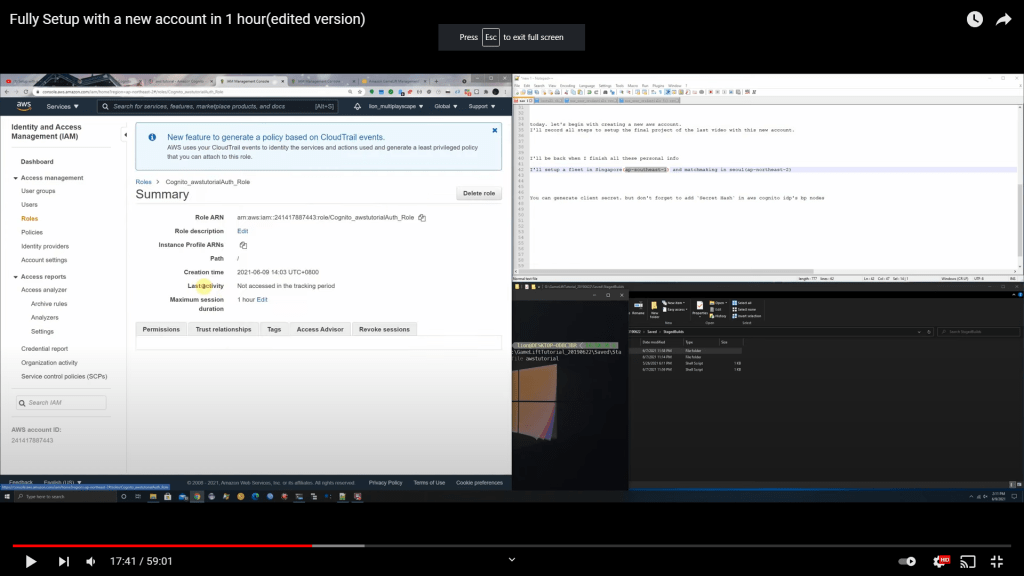The height and width of the screenshot is (576, 1024).
Task: Click the Watch later clock icon
Action: pos(974,19)
